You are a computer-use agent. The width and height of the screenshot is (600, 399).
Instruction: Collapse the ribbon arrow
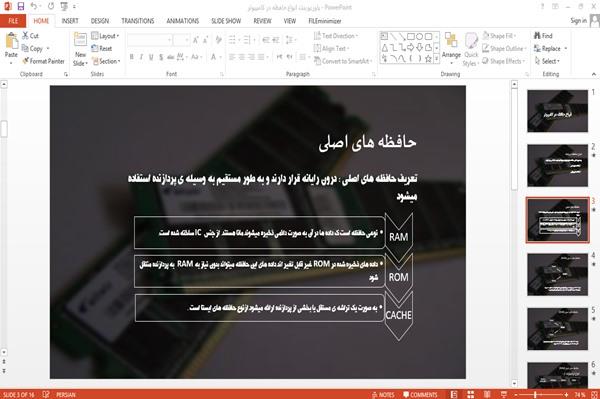[x=593, y=74]
